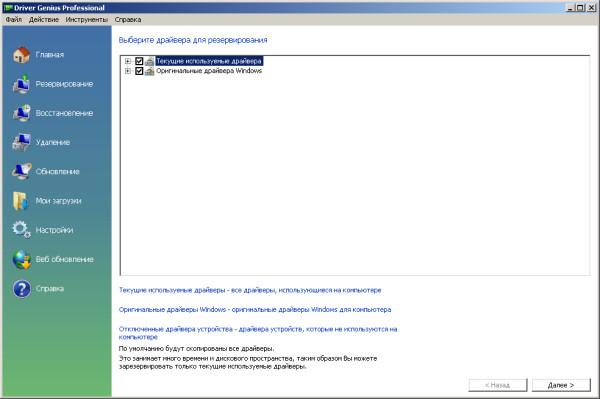The width and height of the screenshot is (600, 399).
Task: Click the Далее > button
Action: (561, 385)
